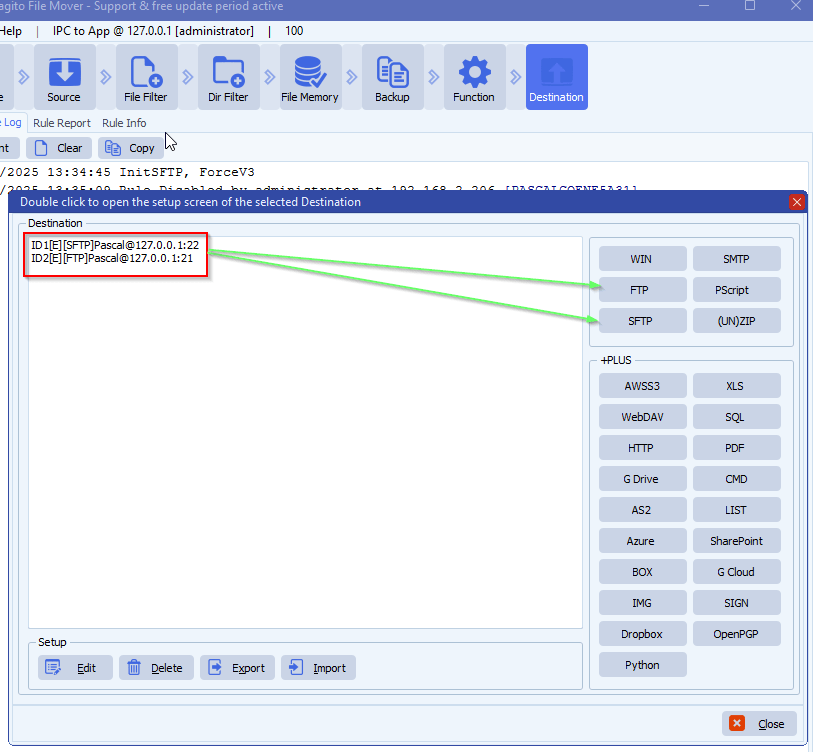Click the Clear log button
813x752 pixels.
[59, 148]
